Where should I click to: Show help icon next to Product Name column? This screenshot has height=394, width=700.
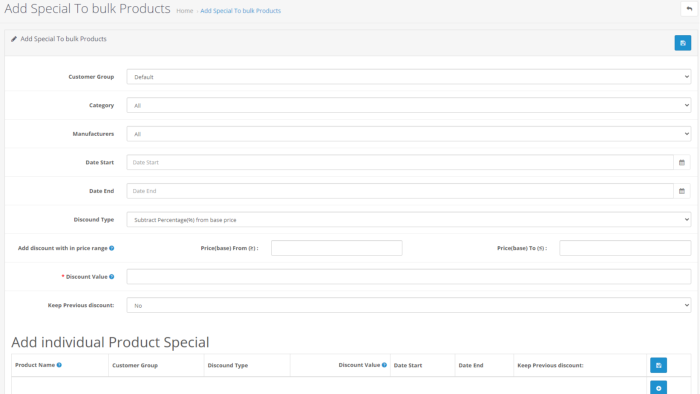click(59, 365)
